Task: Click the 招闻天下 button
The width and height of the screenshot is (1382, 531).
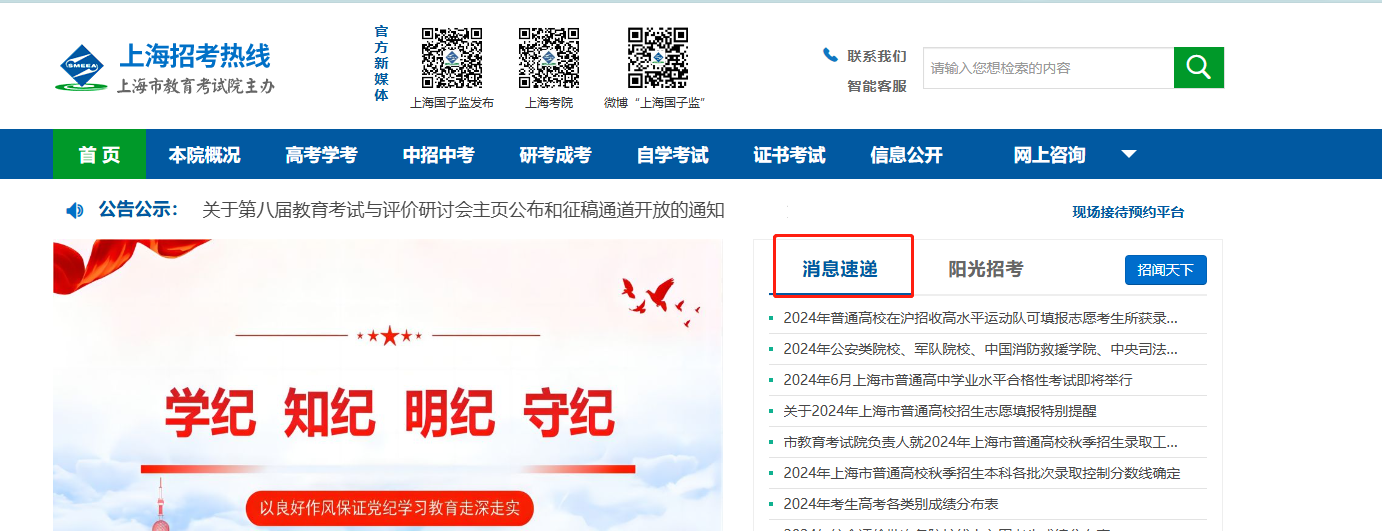Action: click(x=1166, y=270)
